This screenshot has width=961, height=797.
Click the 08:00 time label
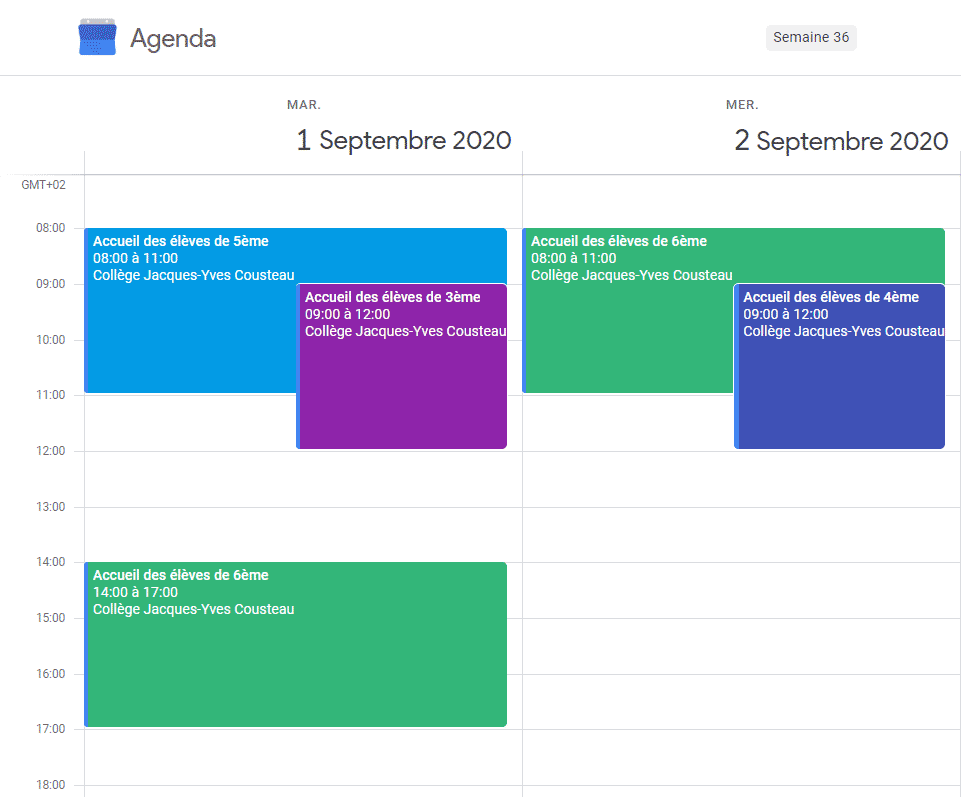point(50,228)
